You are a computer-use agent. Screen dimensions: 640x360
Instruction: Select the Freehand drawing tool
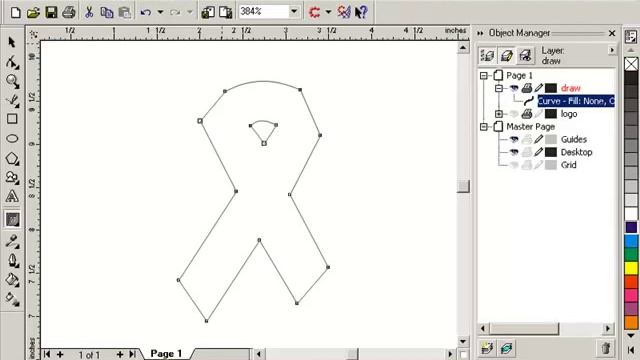[x=12, y=100]
